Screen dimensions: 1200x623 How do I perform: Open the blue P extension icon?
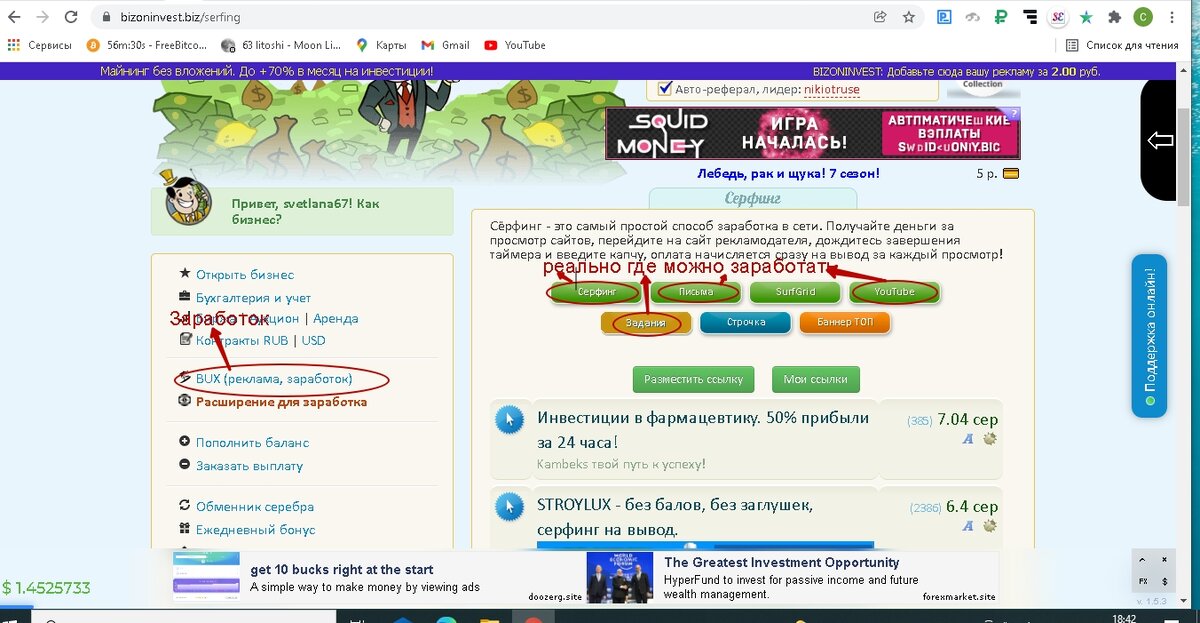click(x=944, y=17)
